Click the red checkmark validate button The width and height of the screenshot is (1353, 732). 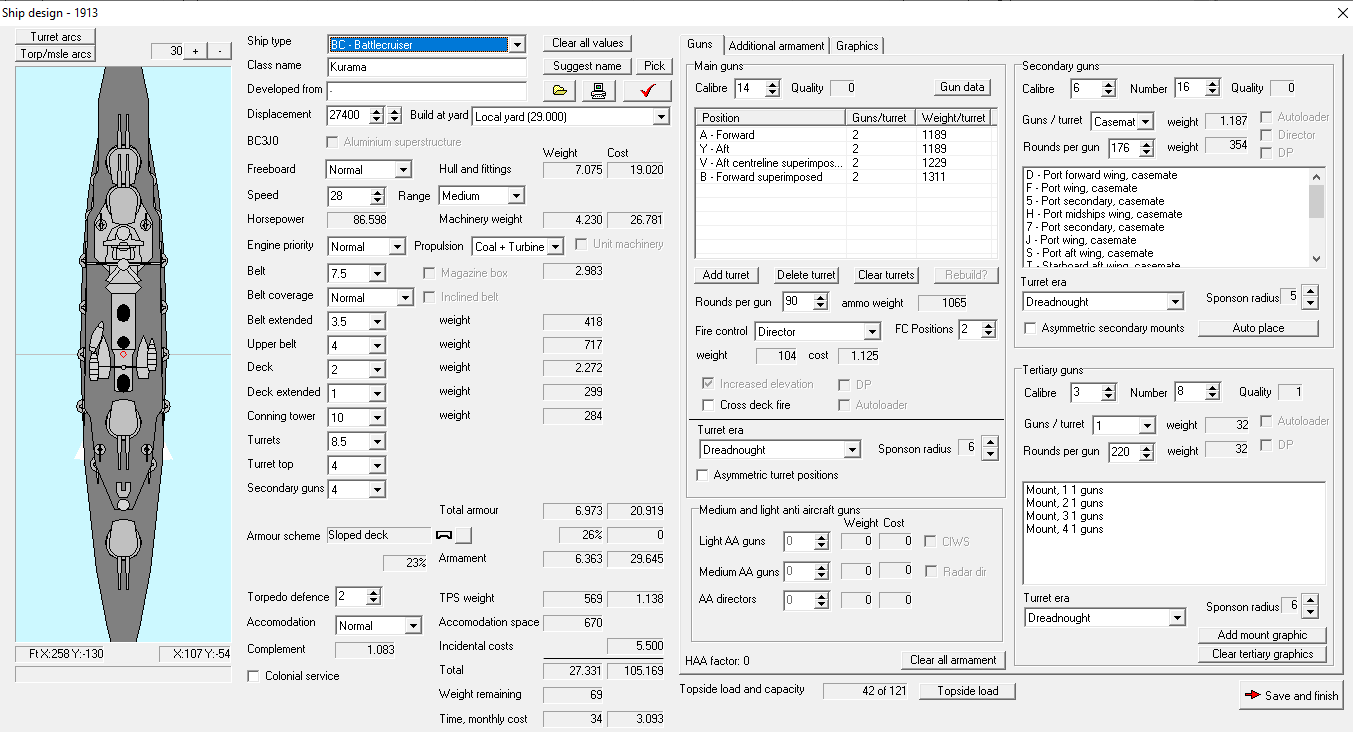click(x=647, y=91)
